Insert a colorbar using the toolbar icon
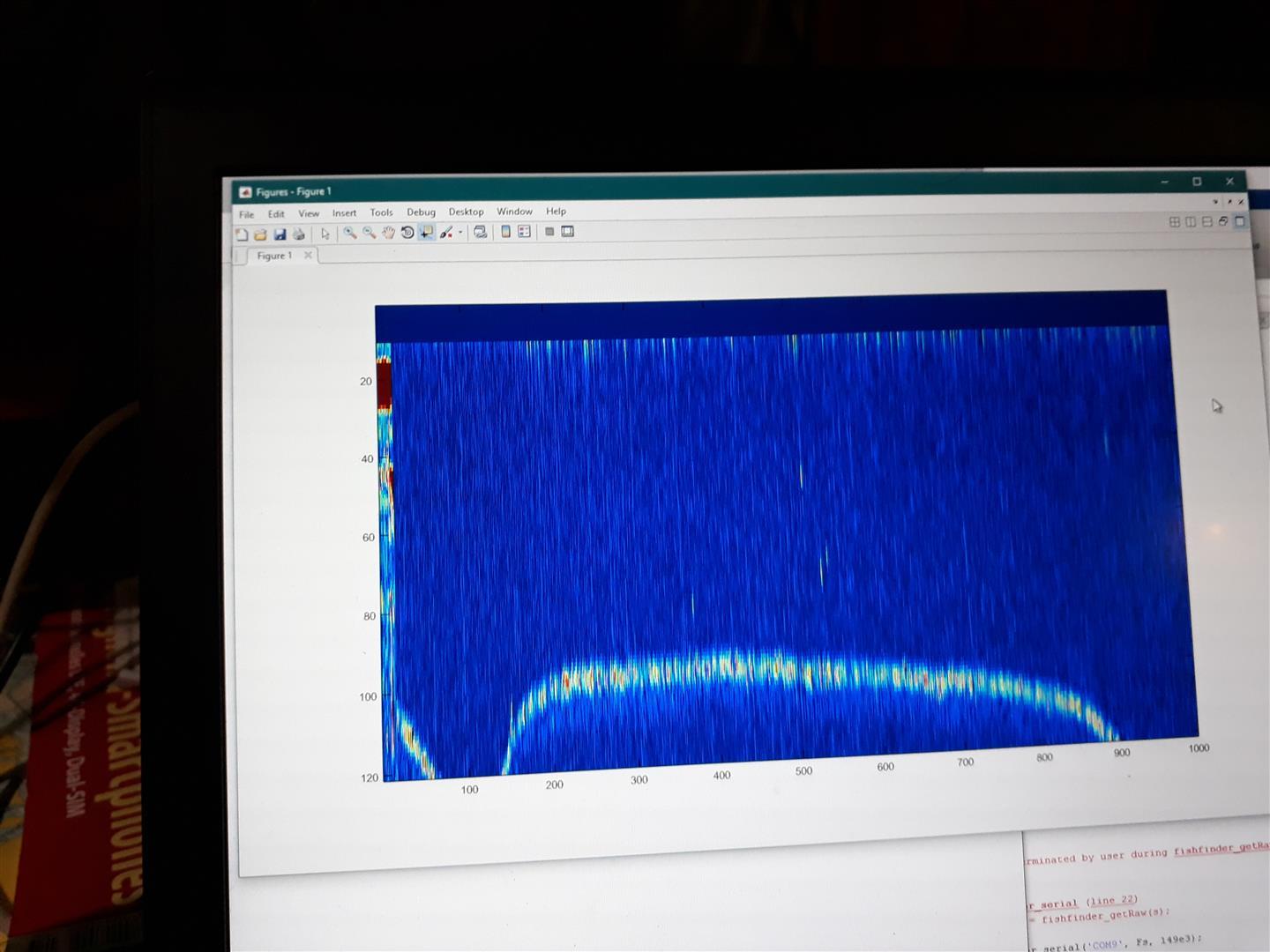The image size is (1270, 952). [505, 231]
